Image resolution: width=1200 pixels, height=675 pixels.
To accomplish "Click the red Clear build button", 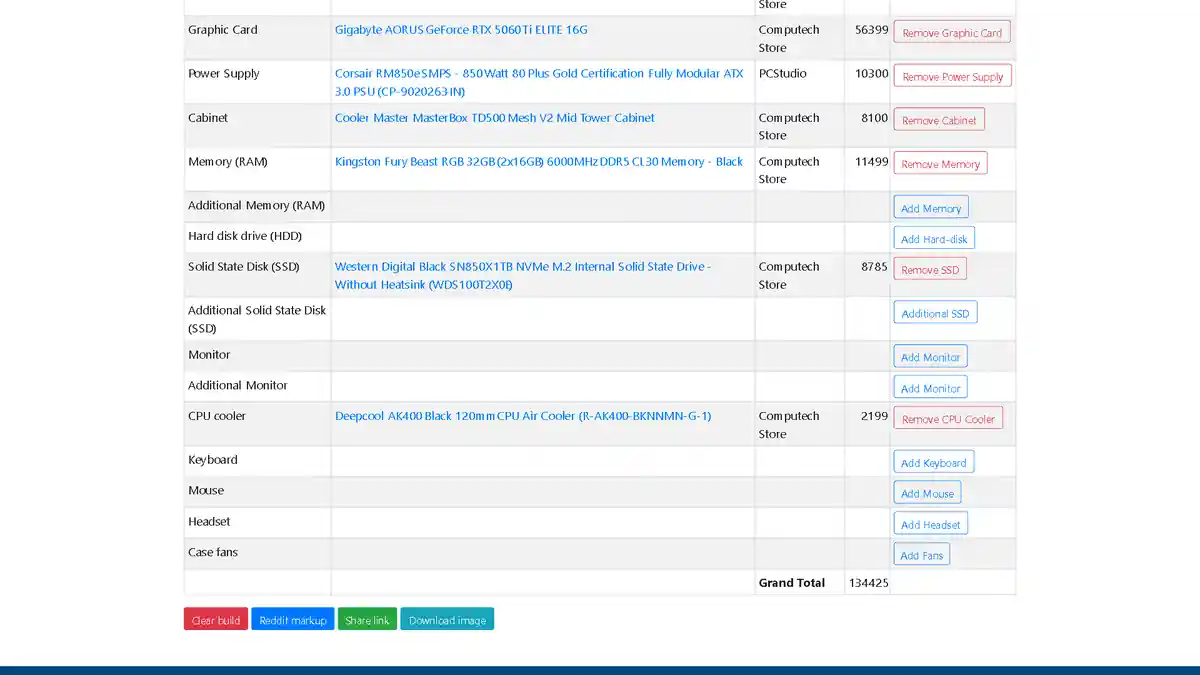I will (216, 620).
